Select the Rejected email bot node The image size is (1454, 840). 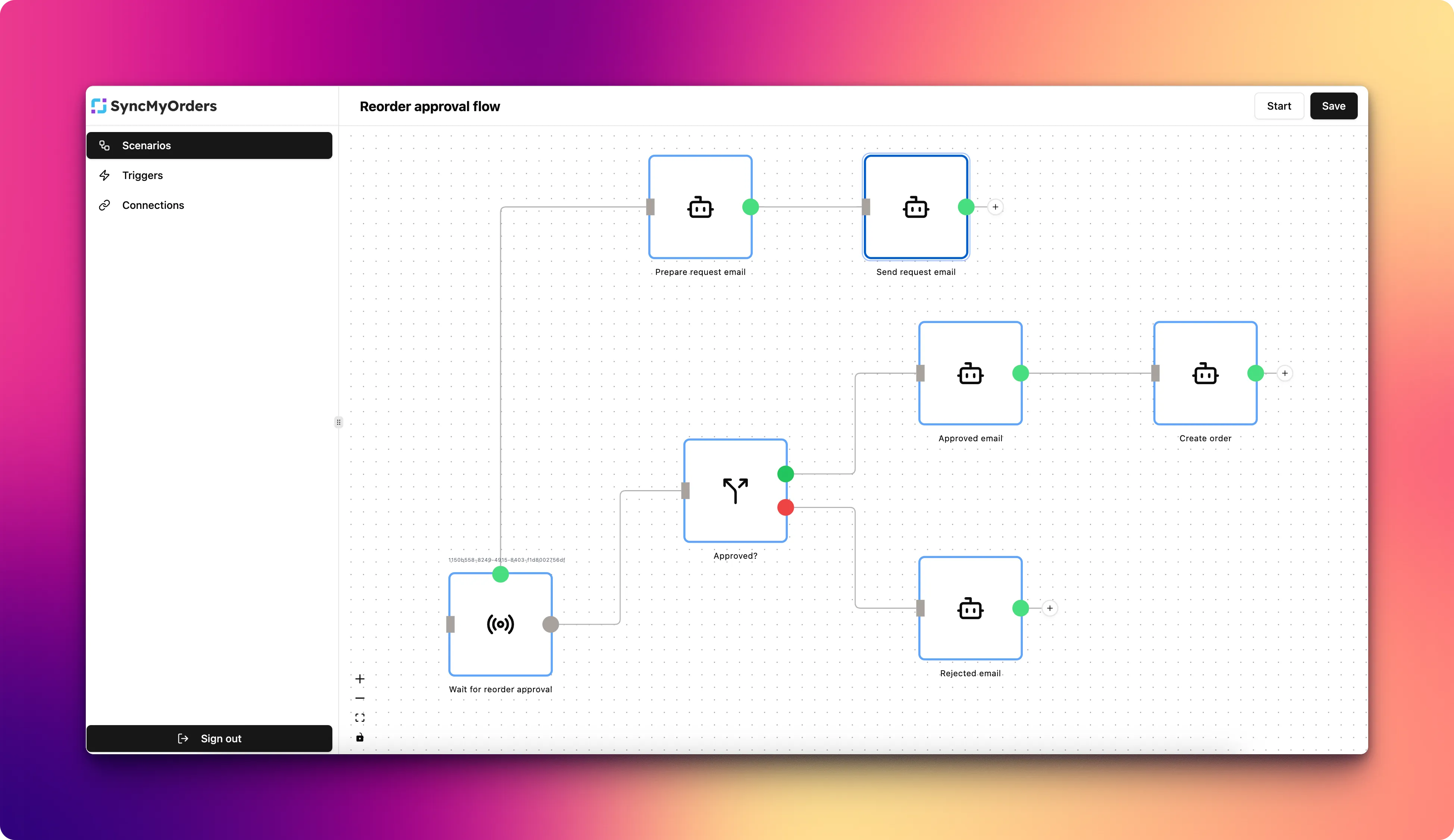971,608
